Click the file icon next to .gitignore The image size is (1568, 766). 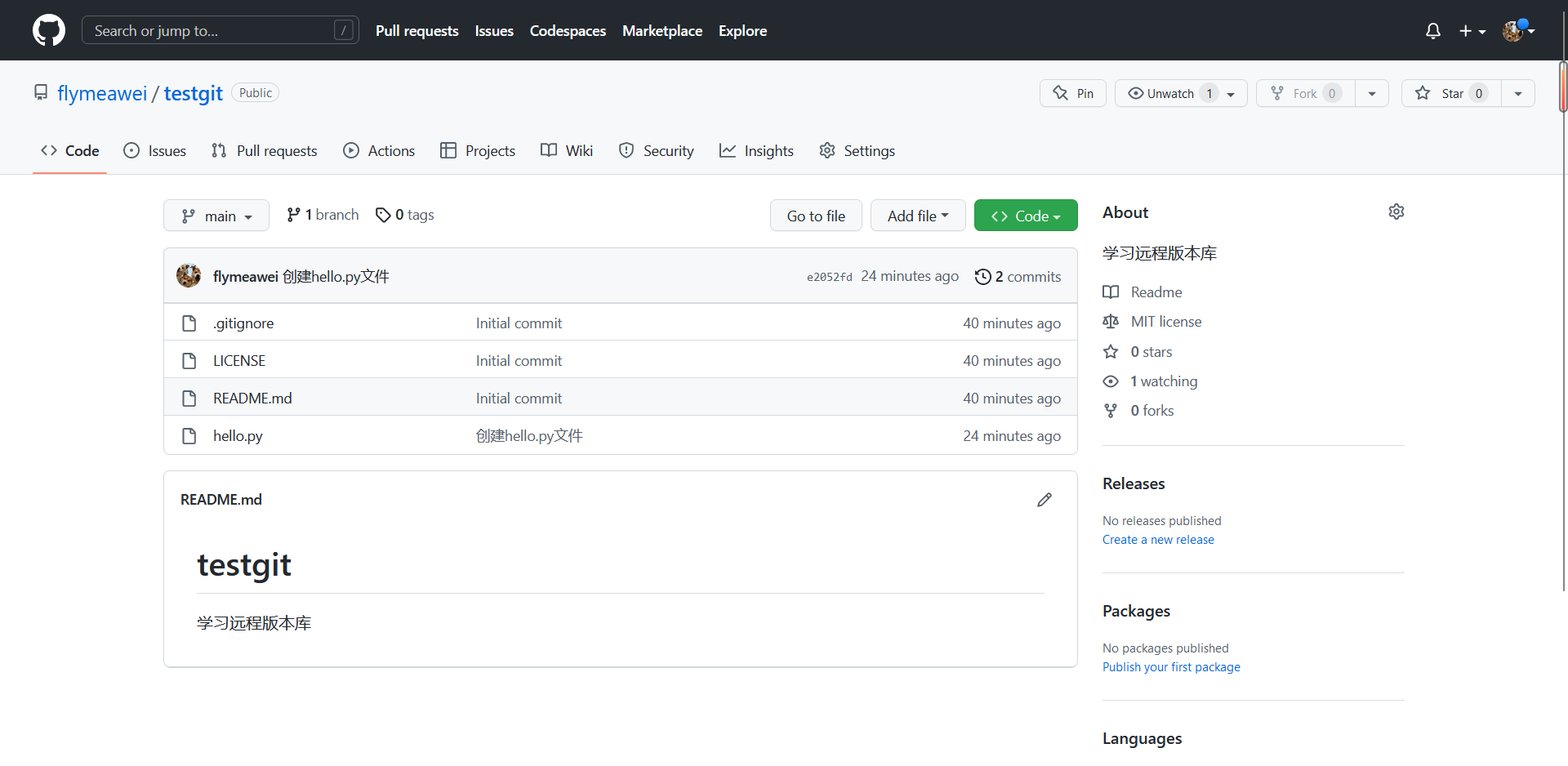(189, 323)
